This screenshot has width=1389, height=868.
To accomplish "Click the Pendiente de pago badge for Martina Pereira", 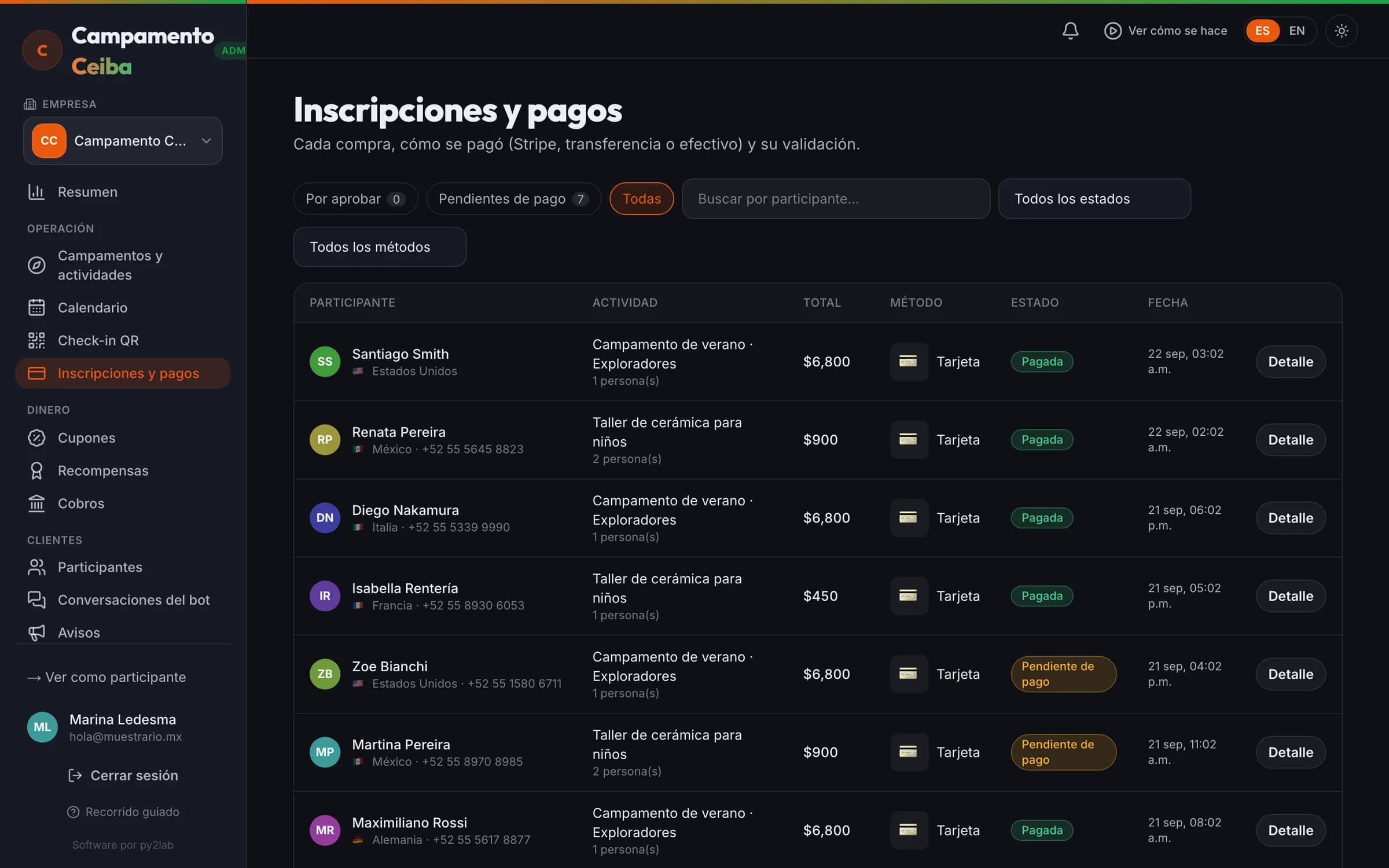I will pos(1063,752).
